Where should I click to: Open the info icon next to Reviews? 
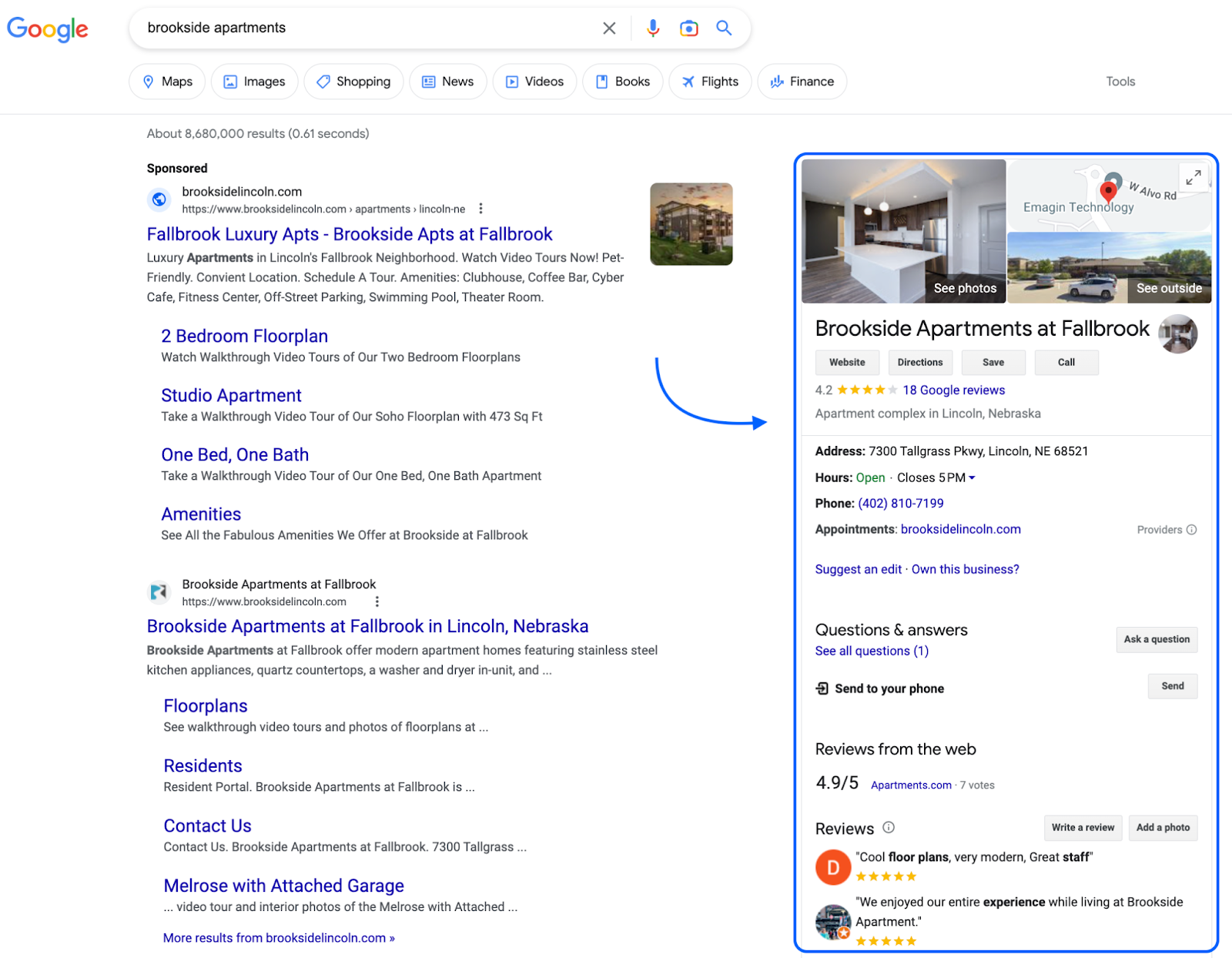(889, 828)
